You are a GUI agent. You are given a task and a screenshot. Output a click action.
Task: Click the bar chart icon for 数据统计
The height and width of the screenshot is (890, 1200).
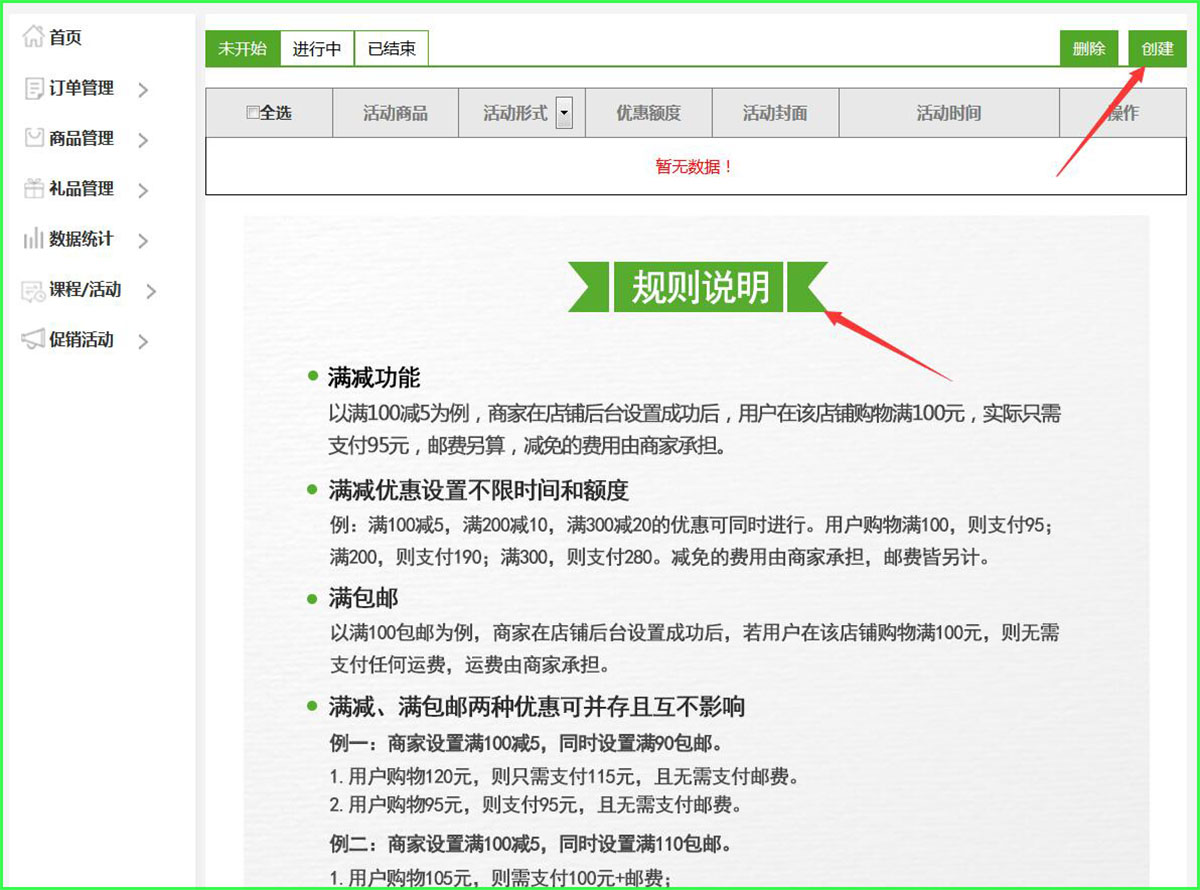(x=33, y=239)
